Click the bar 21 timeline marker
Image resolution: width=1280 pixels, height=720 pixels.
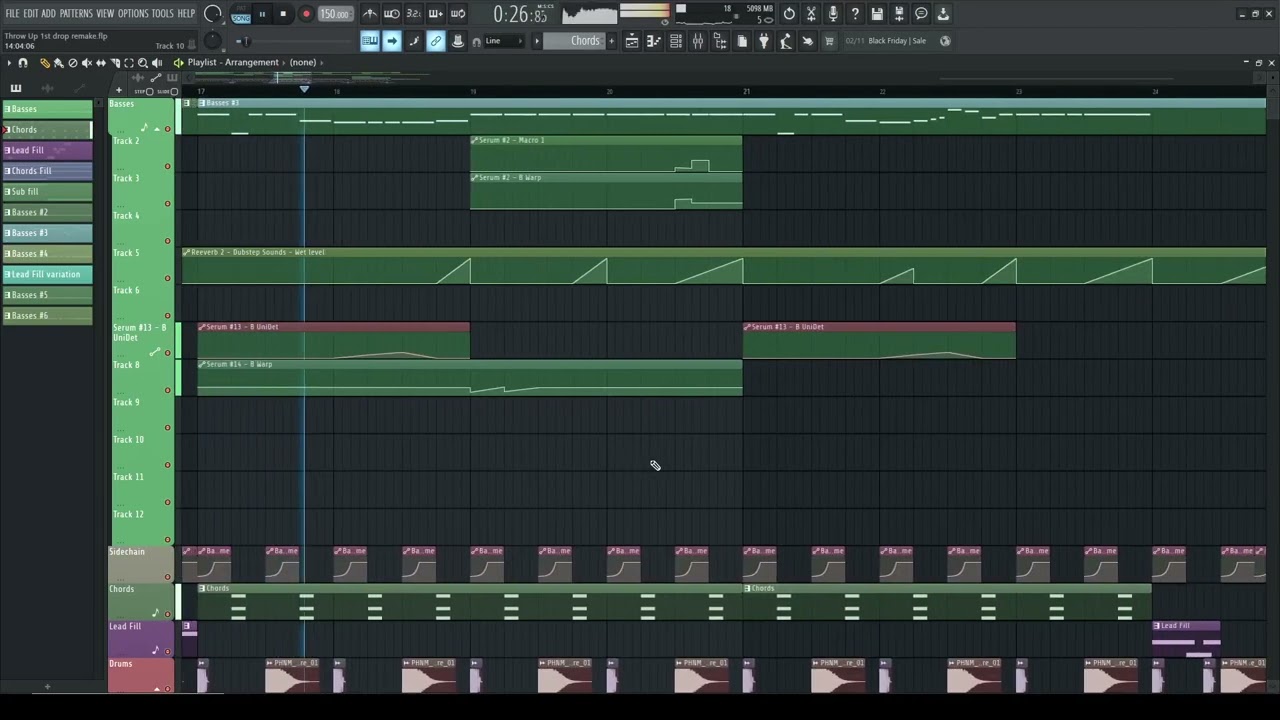point(746,91)
